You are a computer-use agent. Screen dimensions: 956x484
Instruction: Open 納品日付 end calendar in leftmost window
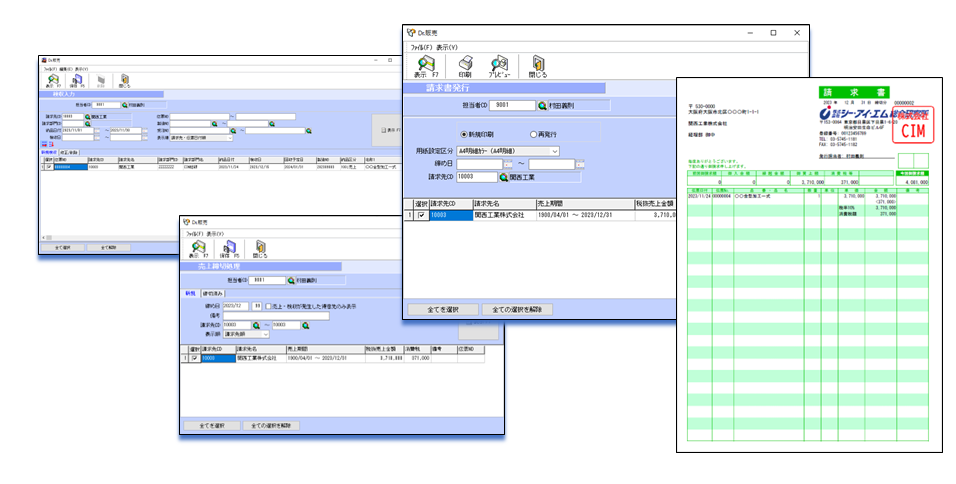pyautogui.click(x=145, y=130)
